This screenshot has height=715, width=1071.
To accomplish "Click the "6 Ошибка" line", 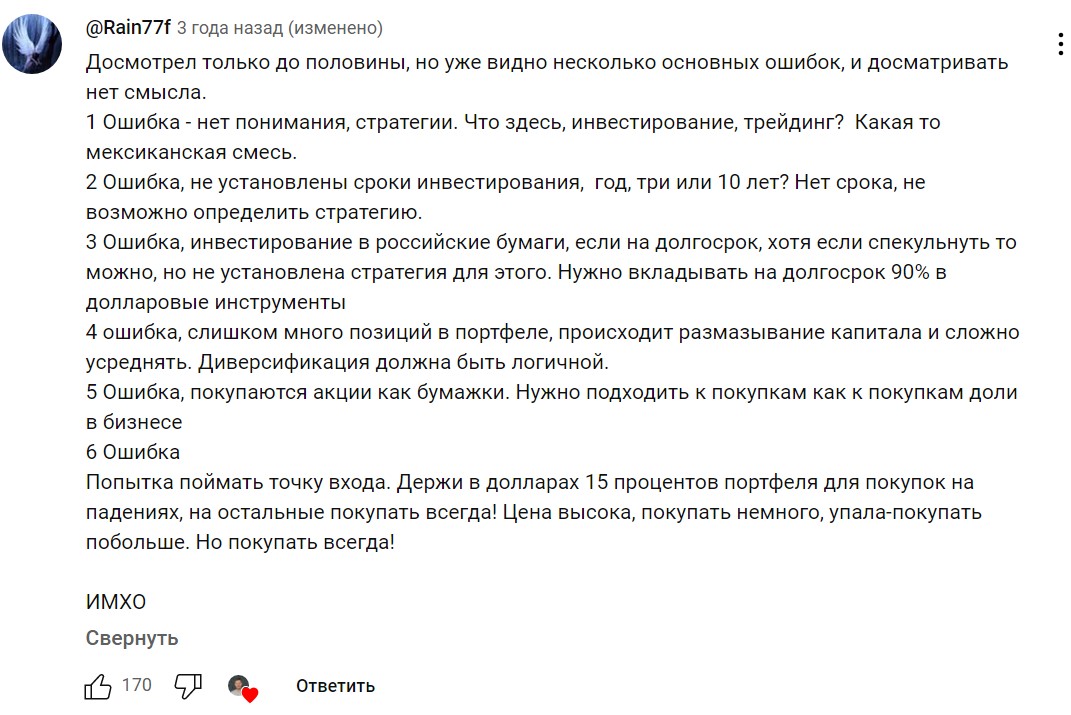I will (133, 452).
